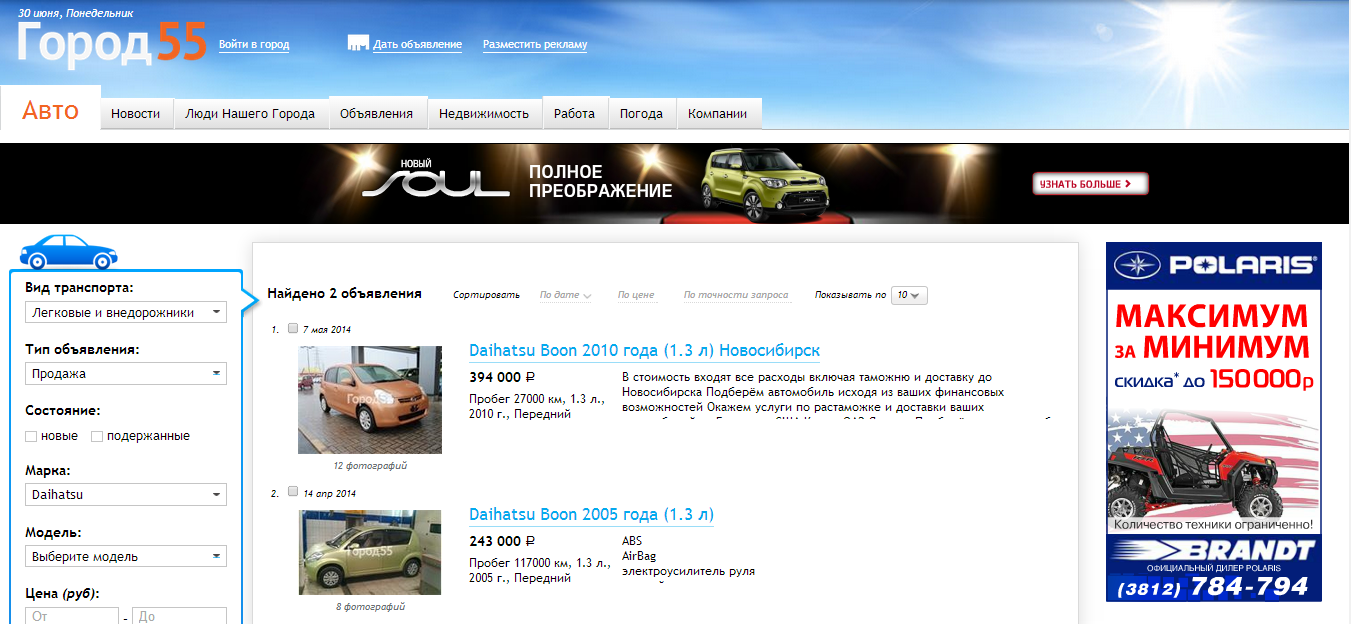Enable the подержанные condition checkbox

click(97, 436)
